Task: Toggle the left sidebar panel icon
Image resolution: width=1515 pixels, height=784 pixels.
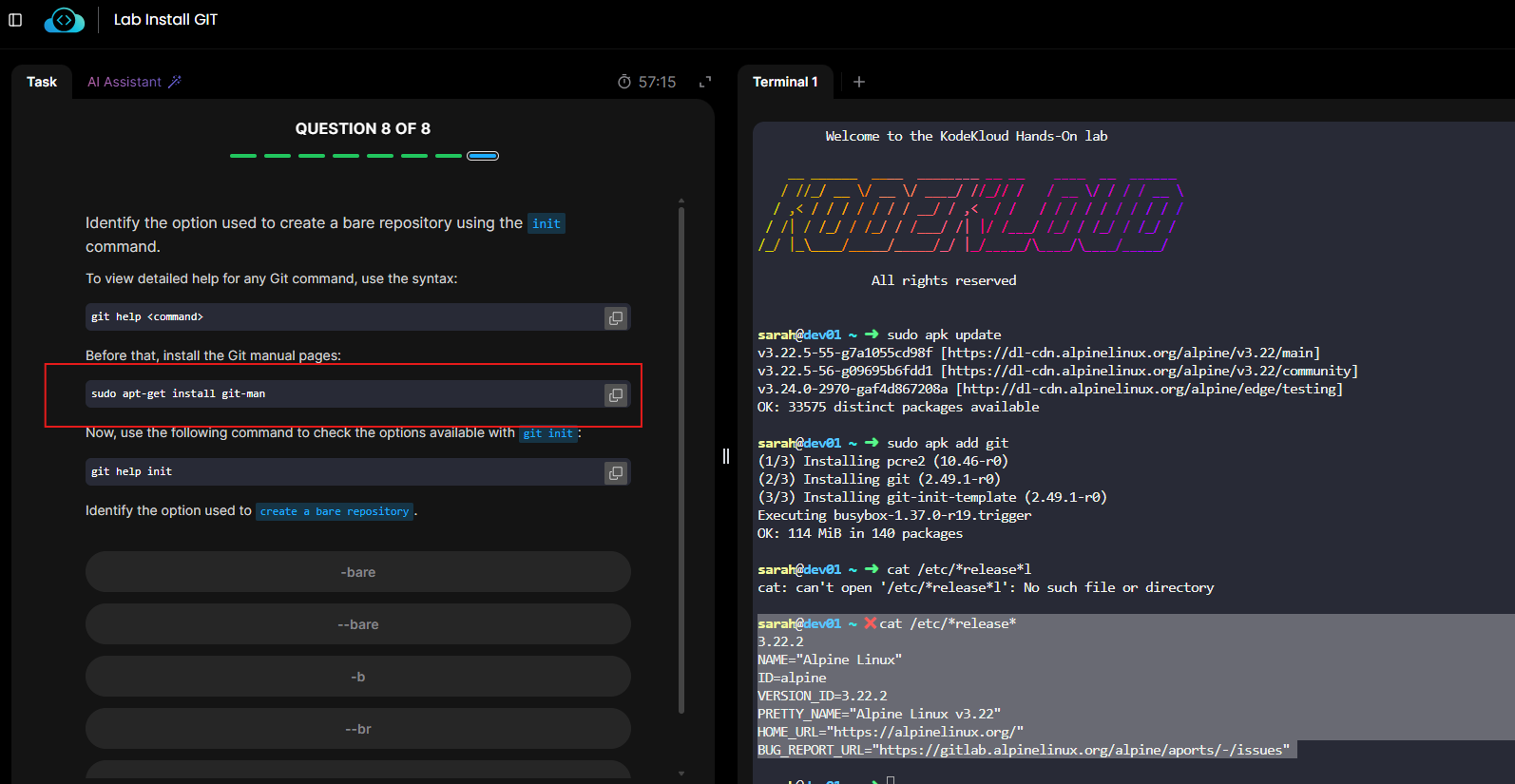Action: (15, 20)
